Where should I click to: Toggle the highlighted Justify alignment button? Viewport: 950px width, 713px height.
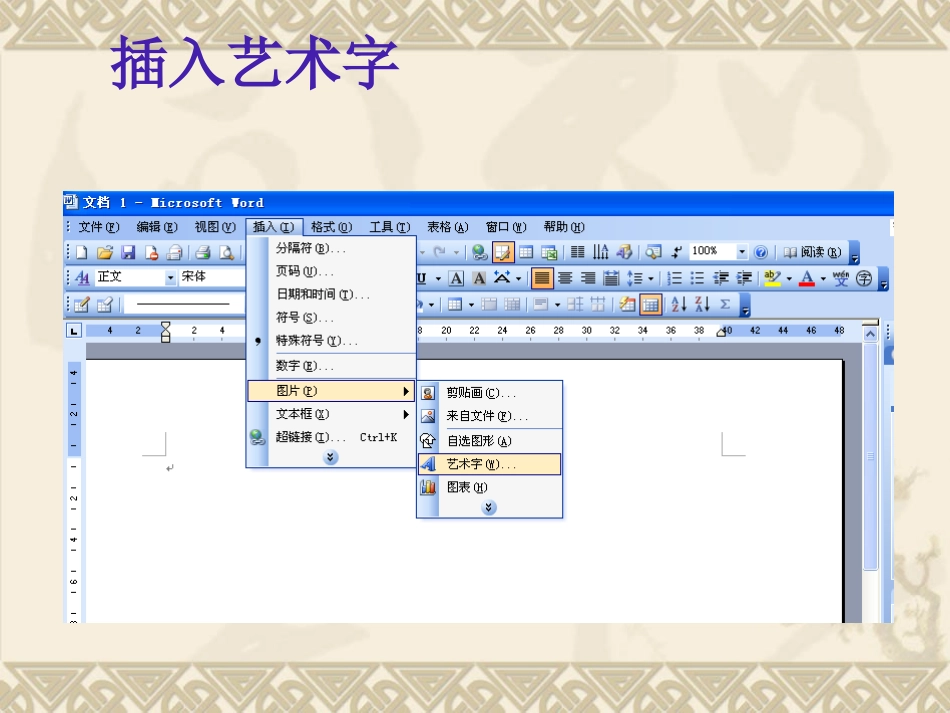click(542, 278)
